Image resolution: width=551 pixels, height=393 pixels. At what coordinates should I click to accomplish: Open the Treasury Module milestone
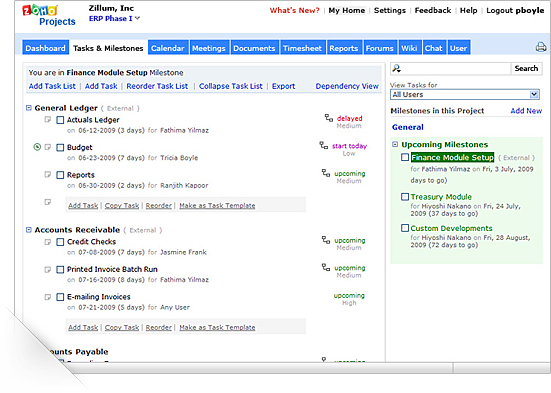pyautogui.click(x=441, y=197)
